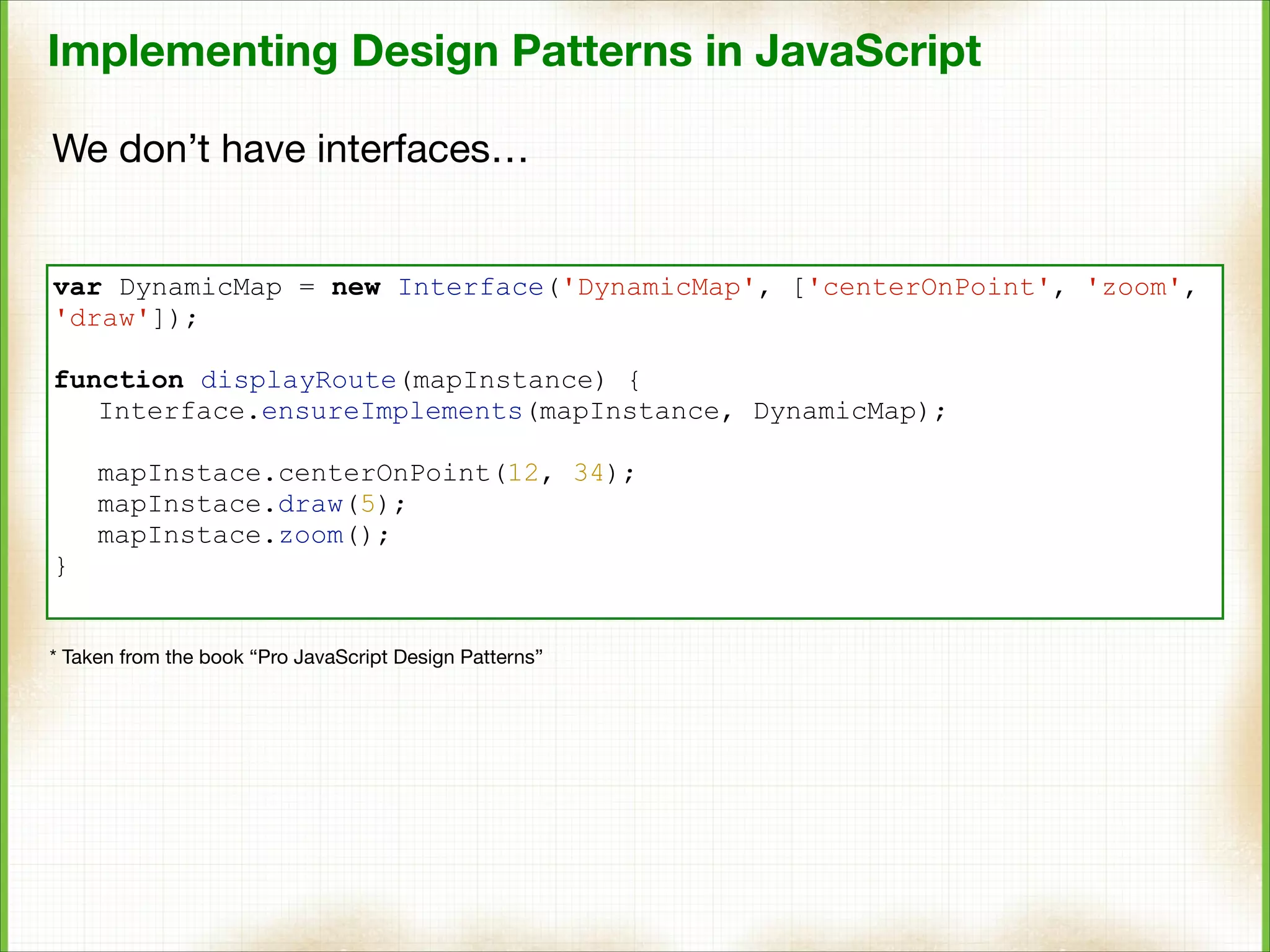Select the closing brace of displayRoute
The image size is (1270, 952).
click(x=60, y=565)
